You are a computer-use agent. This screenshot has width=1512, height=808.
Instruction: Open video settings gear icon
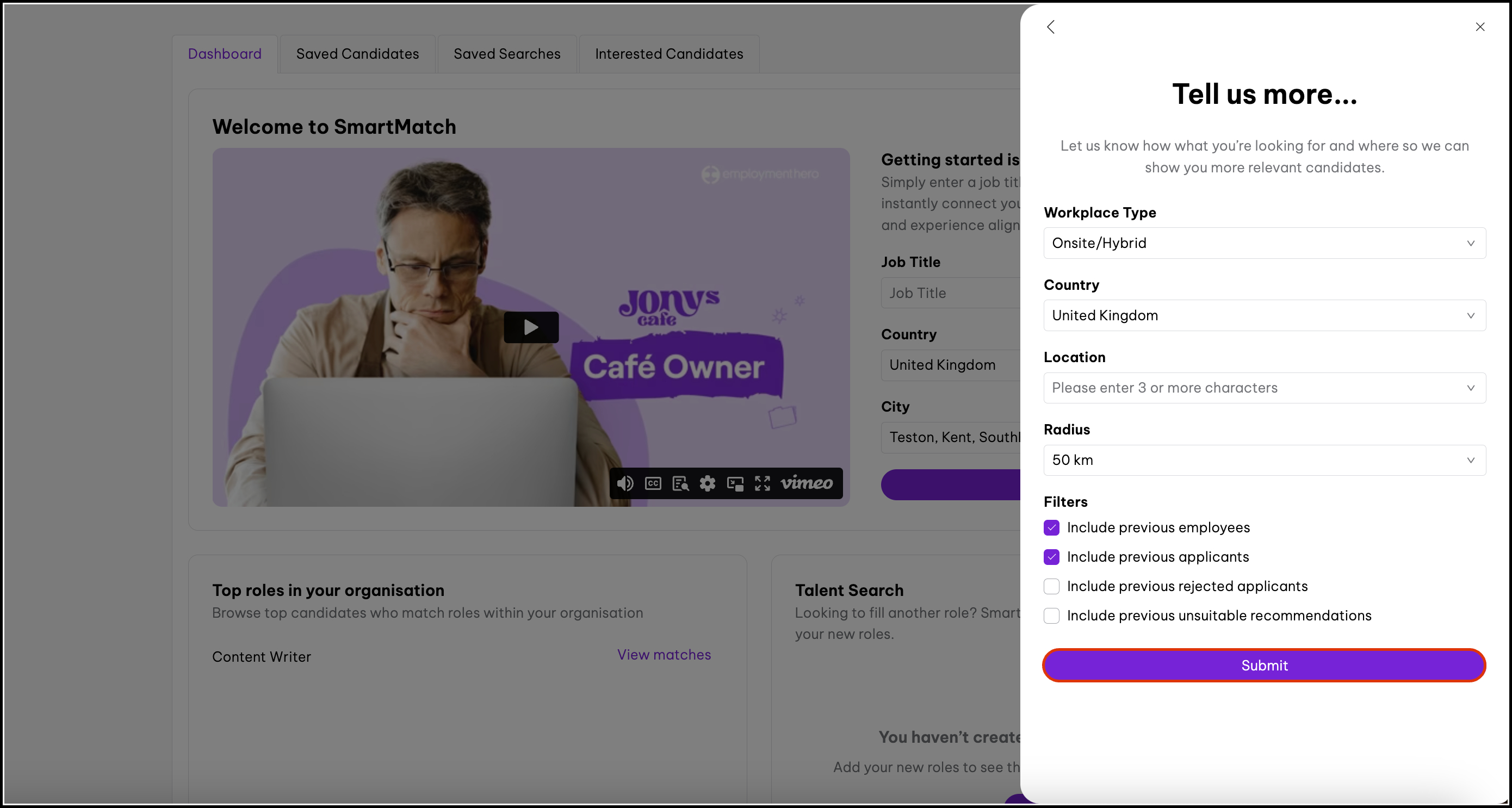click(708, 483)
